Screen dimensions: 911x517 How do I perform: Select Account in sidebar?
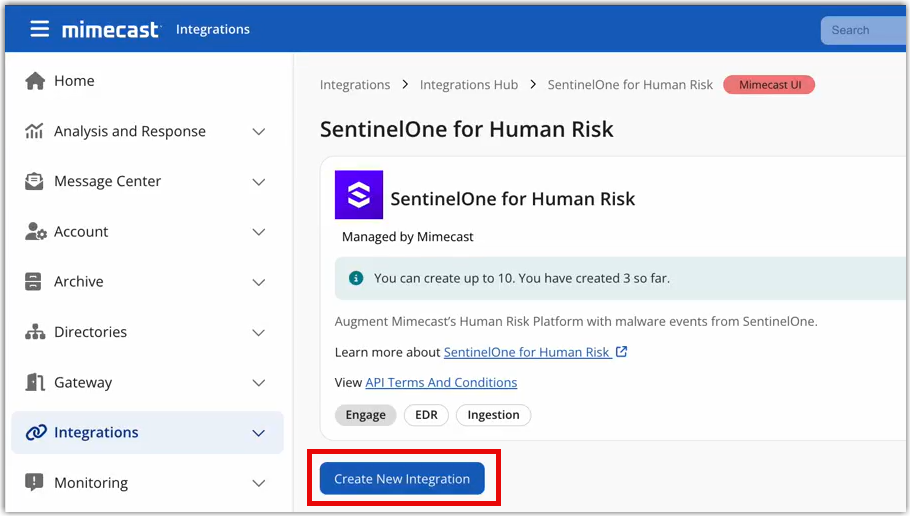[x=81, y=231]
